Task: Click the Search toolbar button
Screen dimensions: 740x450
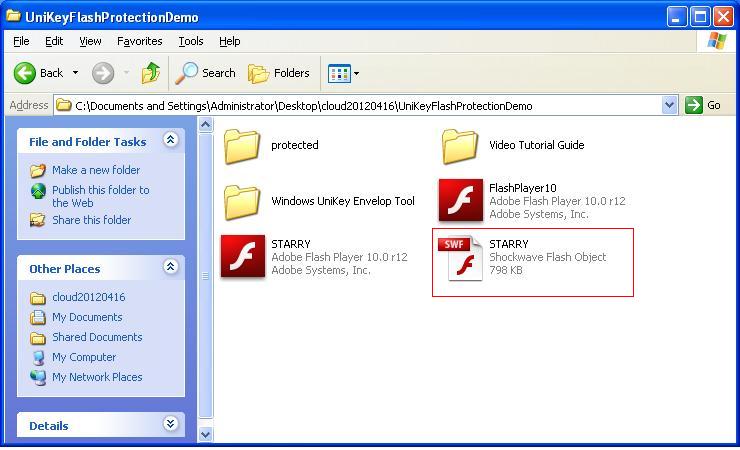Action: 206,73
